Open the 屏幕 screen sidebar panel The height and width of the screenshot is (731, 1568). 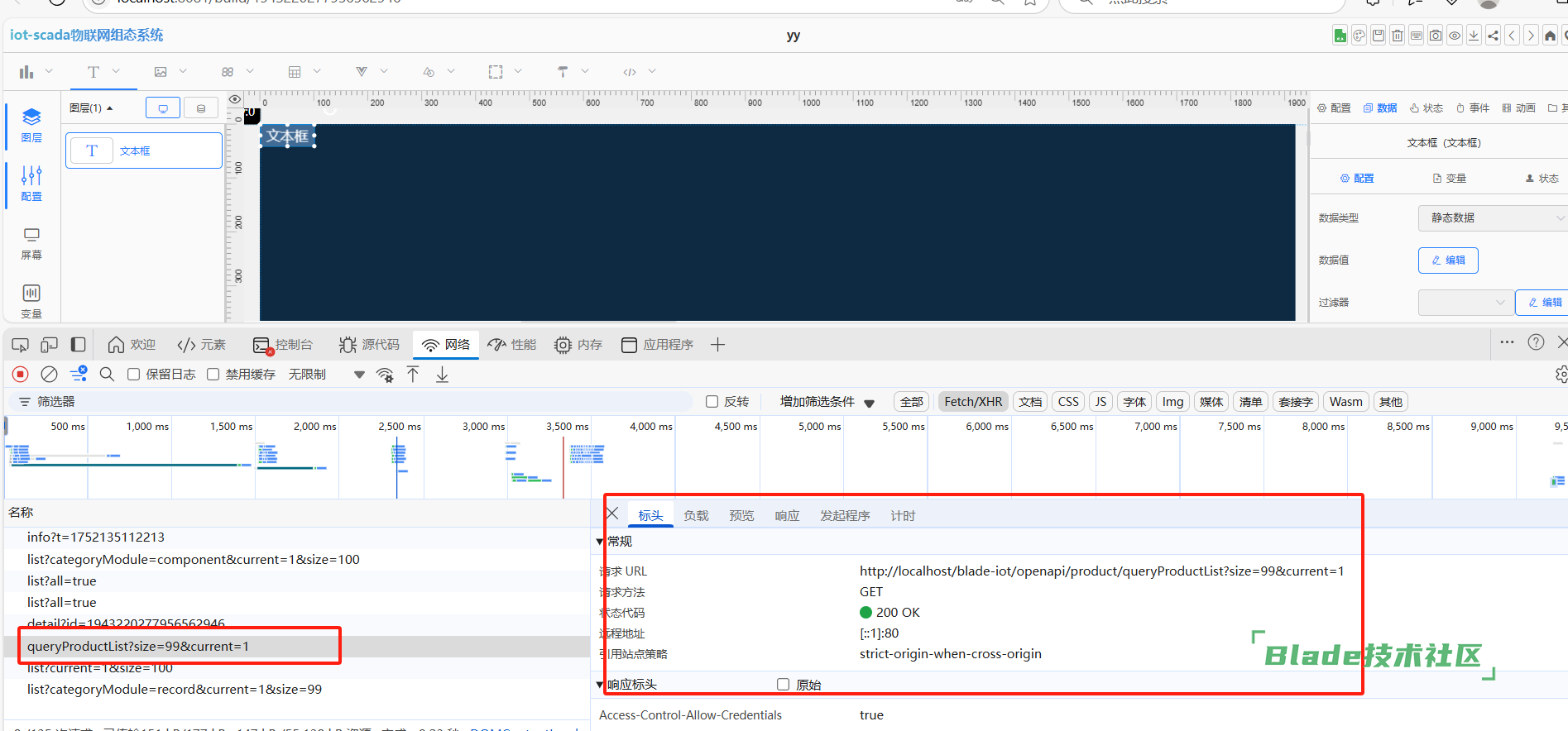[31, 243]
